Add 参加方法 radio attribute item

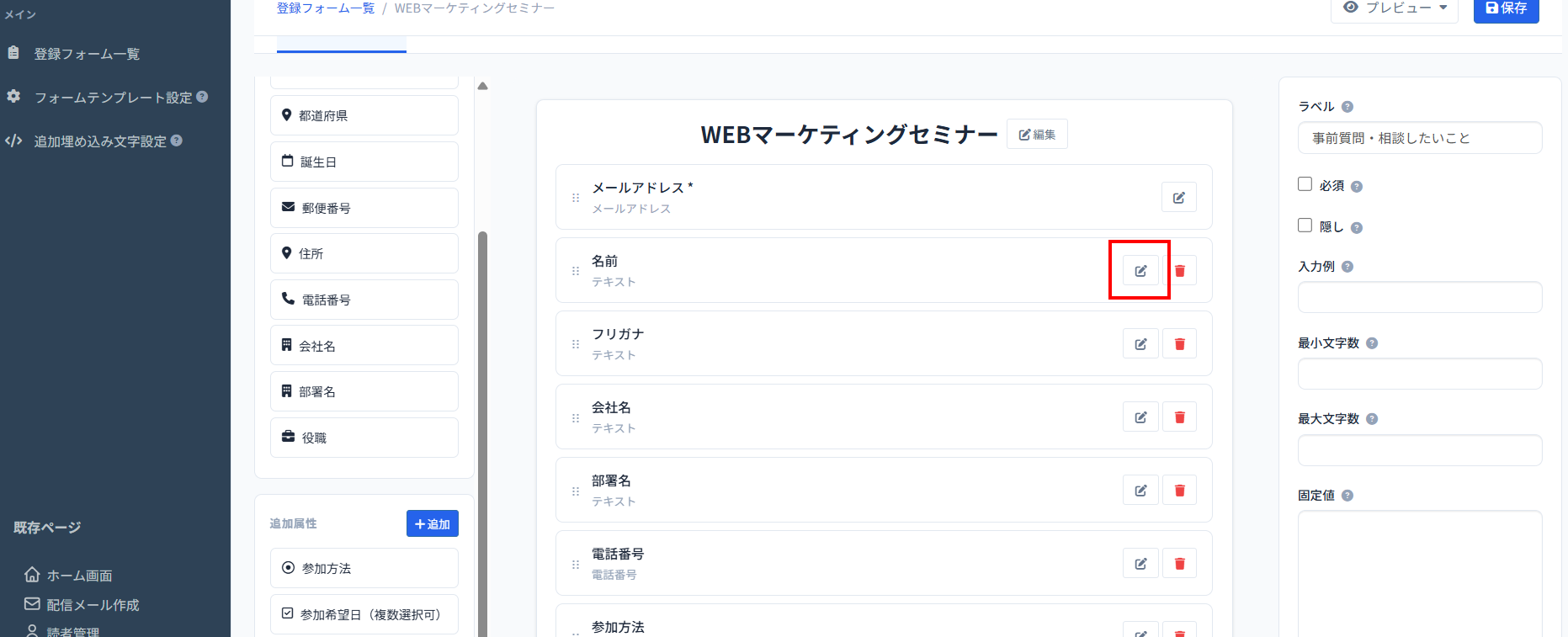tap(364, 569)
